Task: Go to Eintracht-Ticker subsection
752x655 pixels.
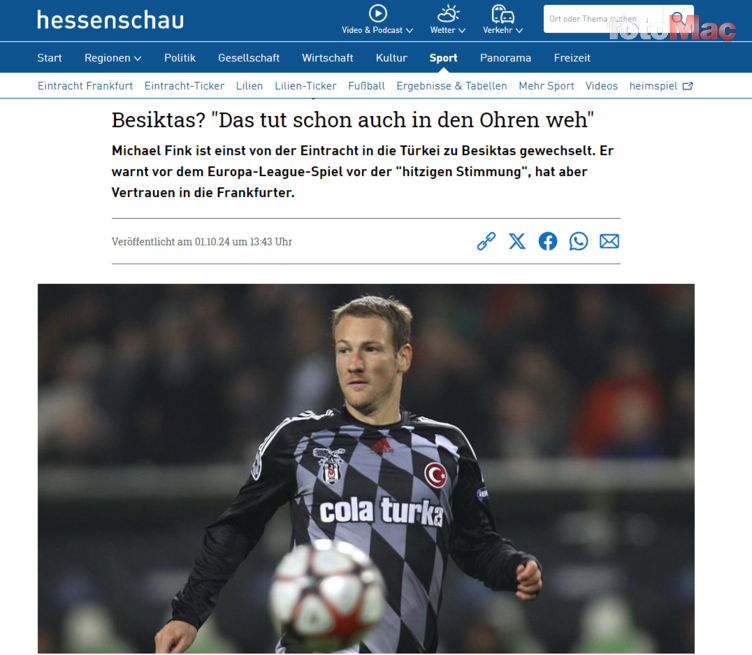Action: (184, 86)
